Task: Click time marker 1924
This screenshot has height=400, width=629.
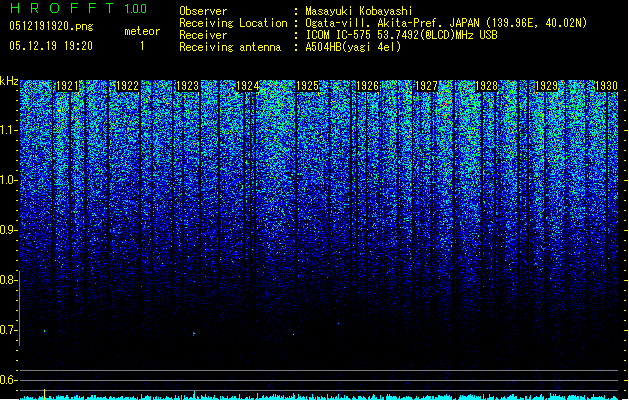Action: pos(248,86)
